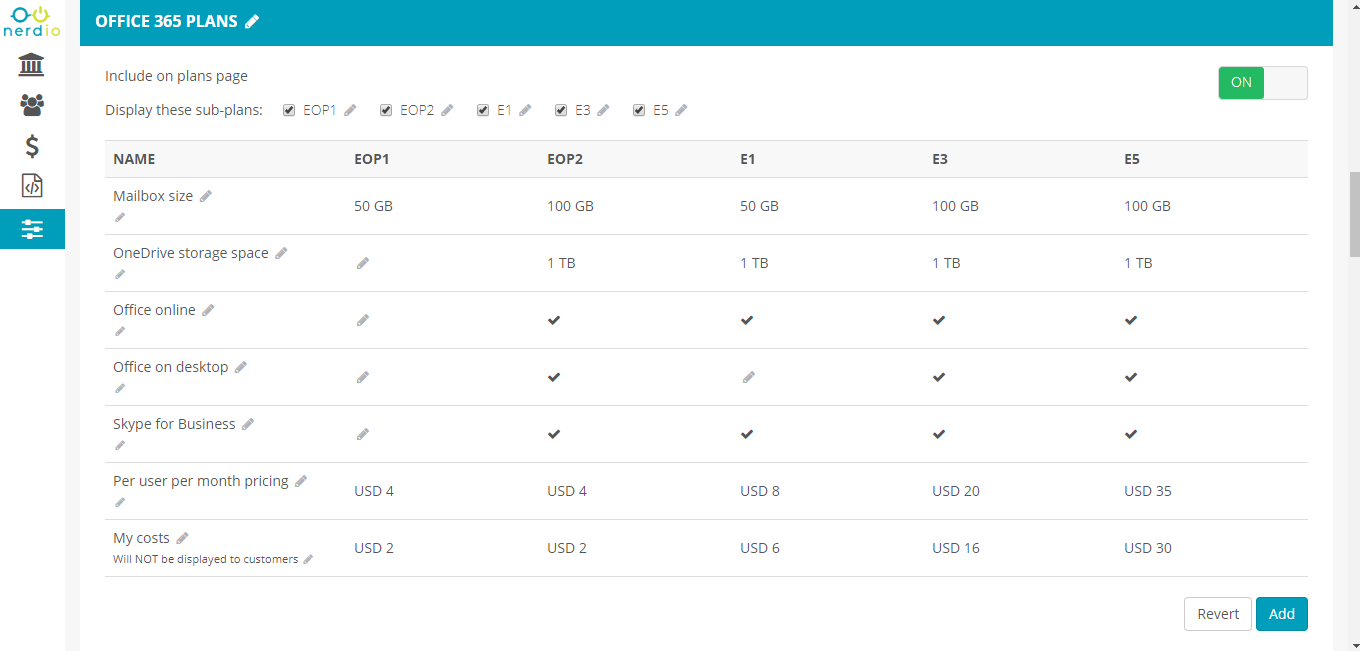Edit the Mailbox size label pencil
The image size is (1360, 651).
pyautogui.click(x=206, y=197)
